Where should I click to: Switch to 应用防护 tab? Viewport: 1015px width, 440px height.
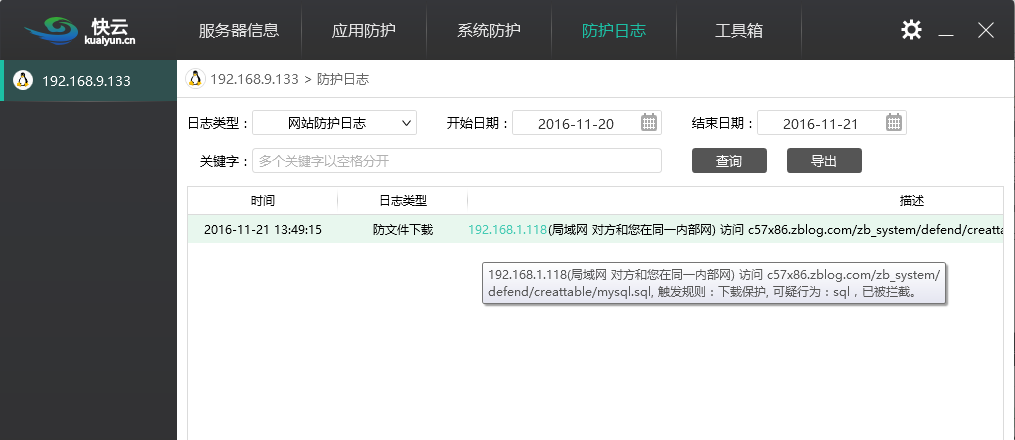click(364, 31)
